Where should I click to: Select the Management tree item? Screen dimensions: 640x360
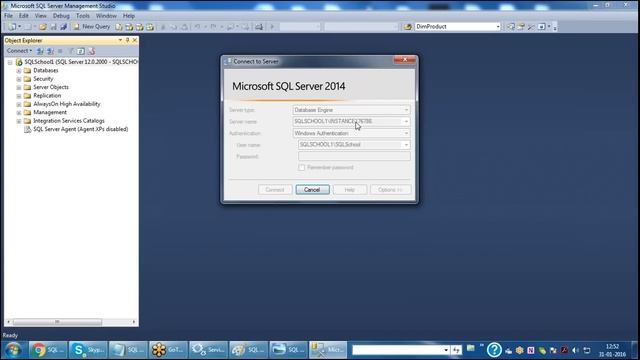pyautogui.click(x=50, y=112)
